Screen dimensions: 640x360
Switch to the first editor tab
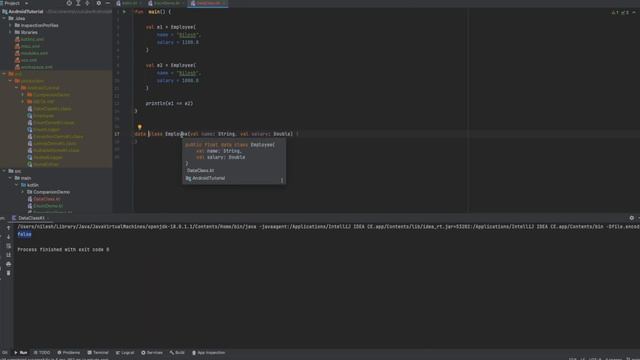(129, 3)
